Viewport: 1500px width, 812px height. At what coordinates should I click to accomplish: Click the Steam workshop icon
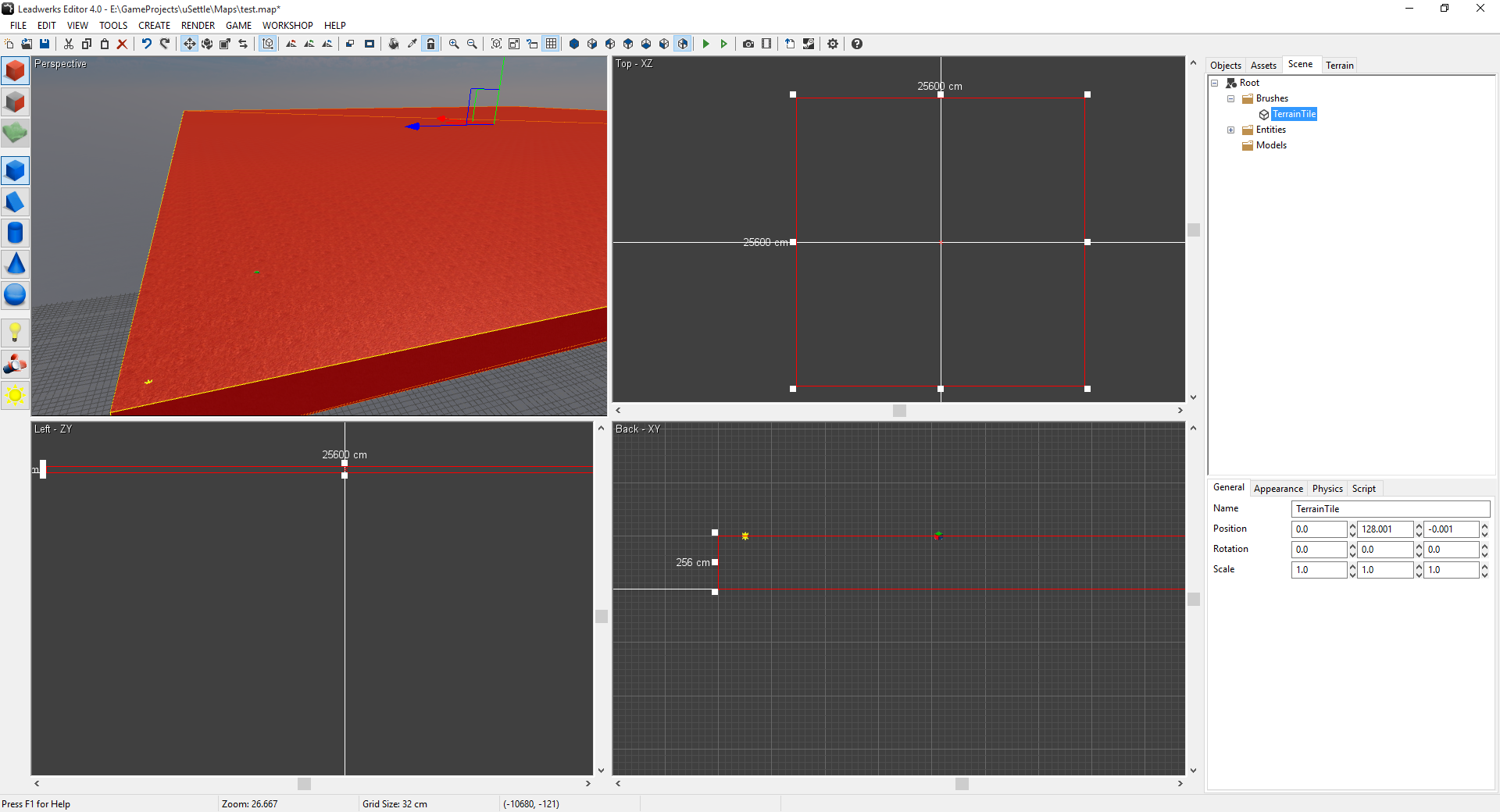(x=809, y=44)
